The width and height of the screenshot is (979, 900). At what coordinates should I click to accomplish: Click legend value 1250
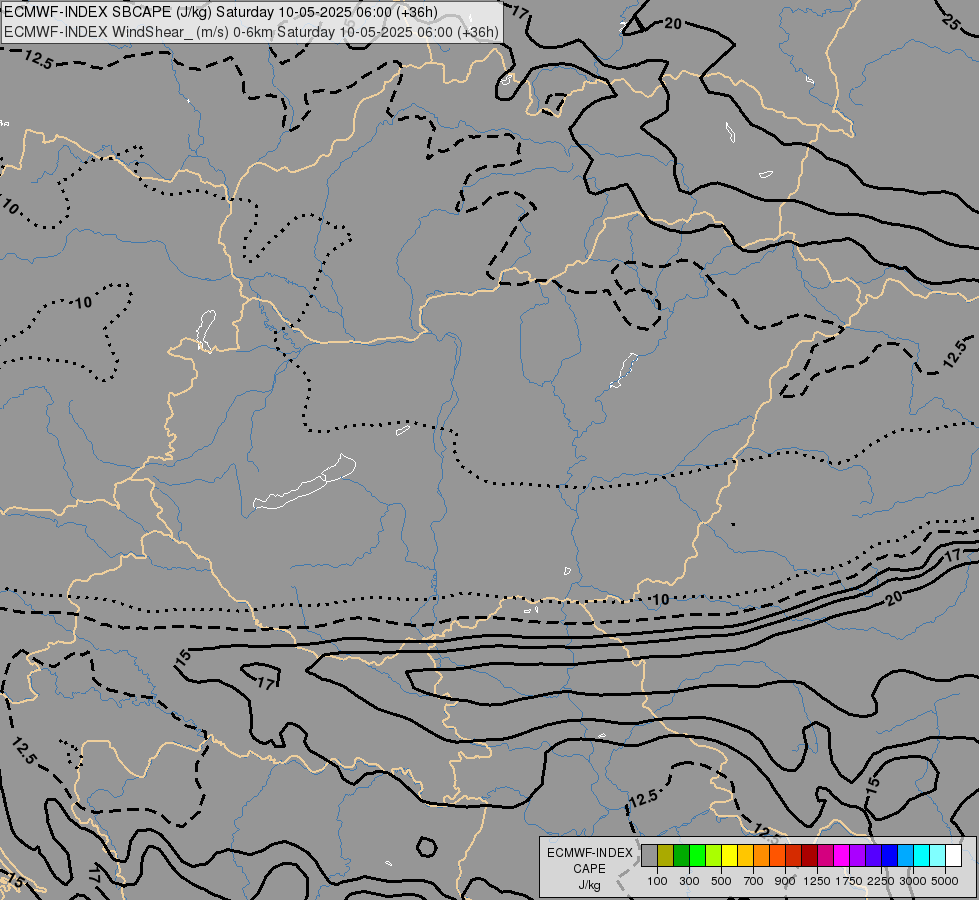(x=817, y=881)
